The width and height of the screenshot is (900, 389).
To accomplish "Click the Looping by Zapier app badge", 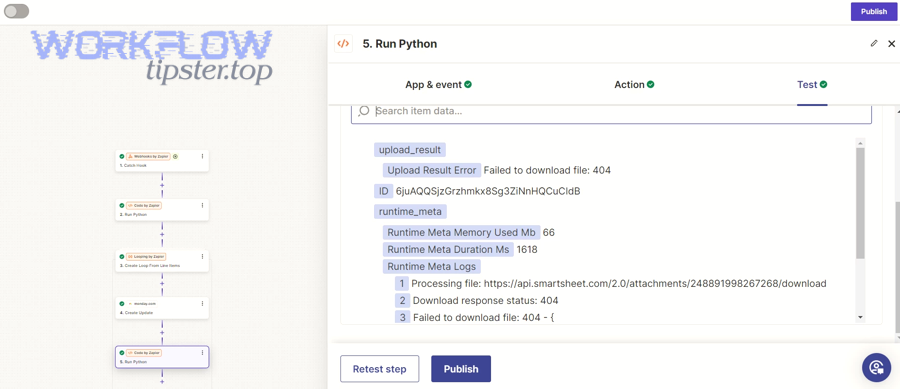I will (x=146, y=256).
